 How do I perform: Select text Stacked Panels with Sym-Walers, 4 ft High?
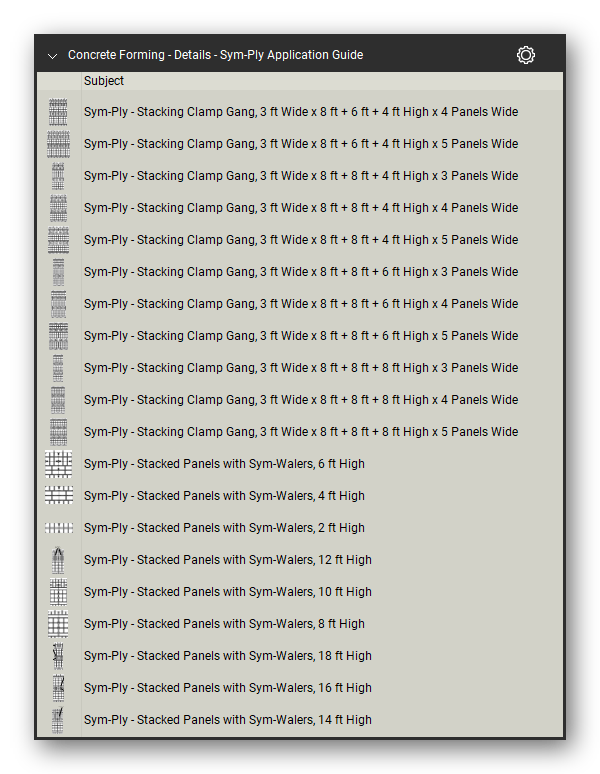point(224,496)
